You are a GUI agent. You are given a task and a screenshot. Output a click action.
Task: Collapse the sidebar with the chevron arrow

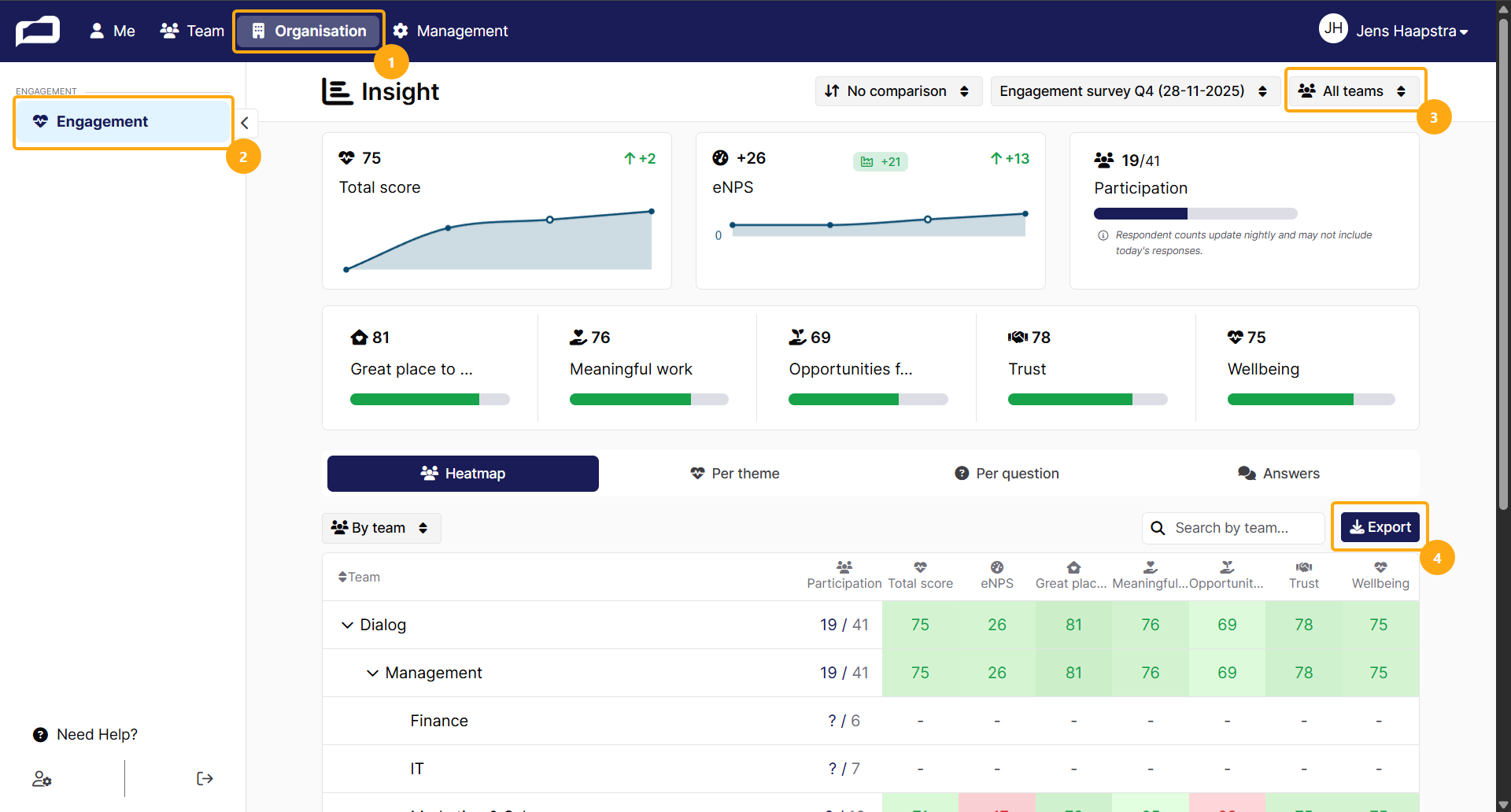[x=245, y=123]
